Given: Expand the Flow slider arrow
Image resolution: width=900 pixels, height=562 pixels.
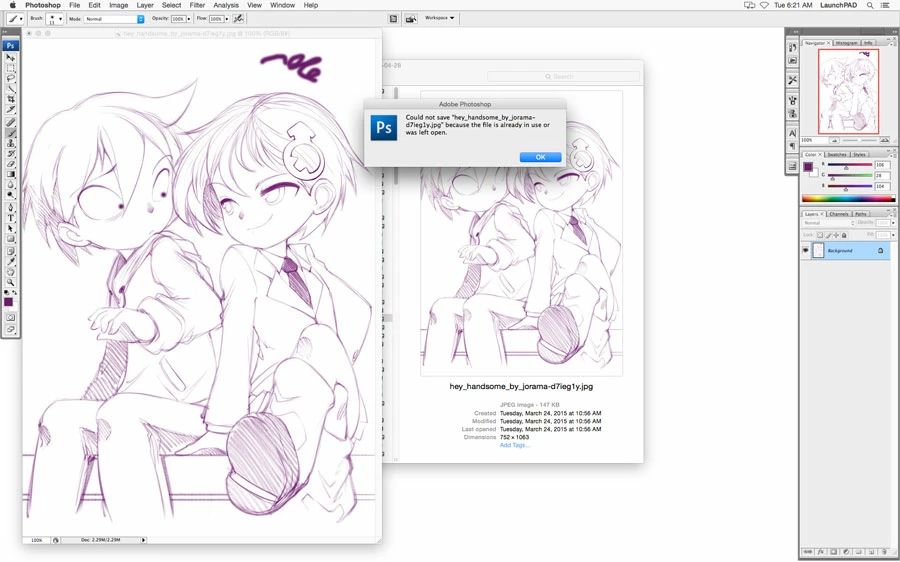Looking at the screenshot, I should [x=227, y=19].
